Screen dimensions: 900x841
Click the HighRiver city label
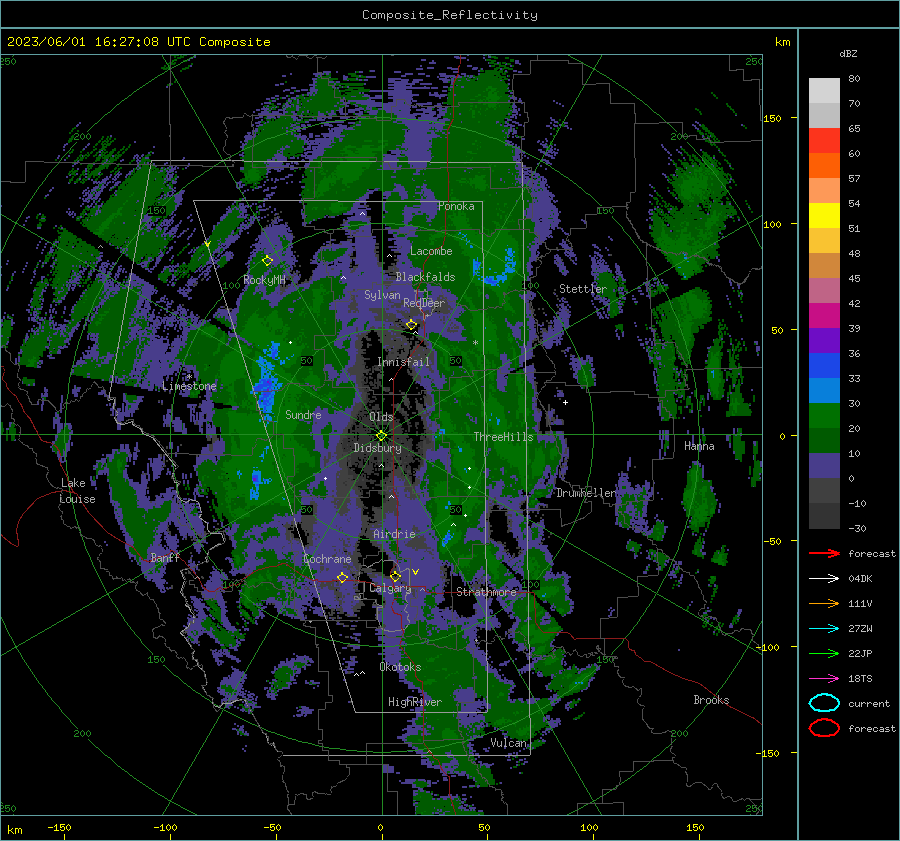(415, 702)
